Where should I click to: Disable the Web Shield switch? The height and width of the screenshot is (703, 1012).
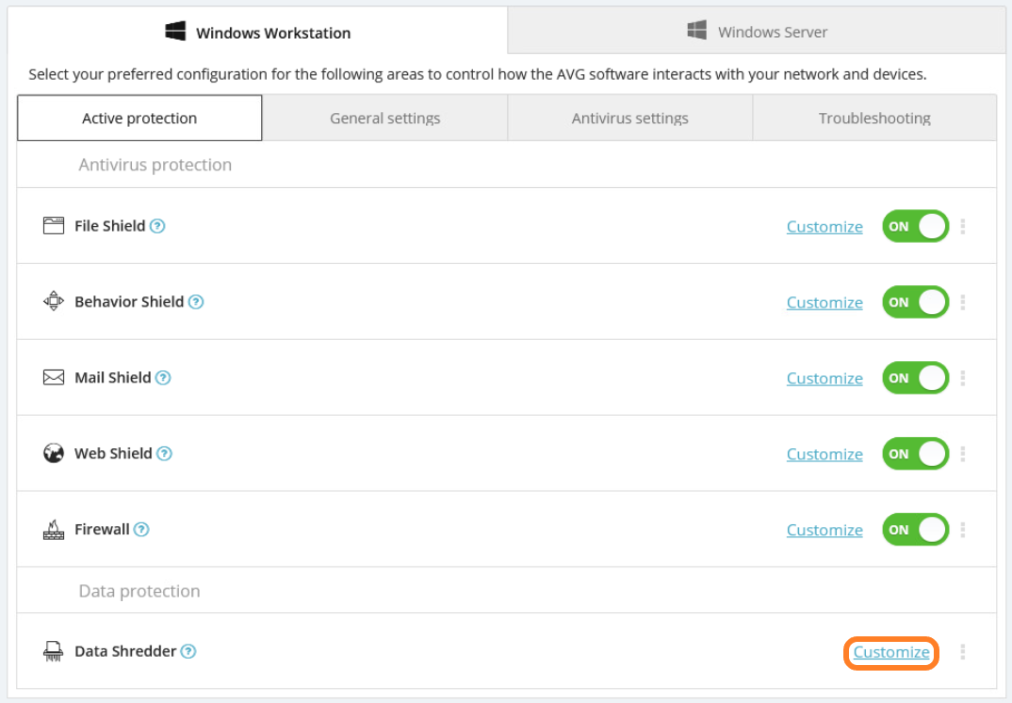[916, 454]
